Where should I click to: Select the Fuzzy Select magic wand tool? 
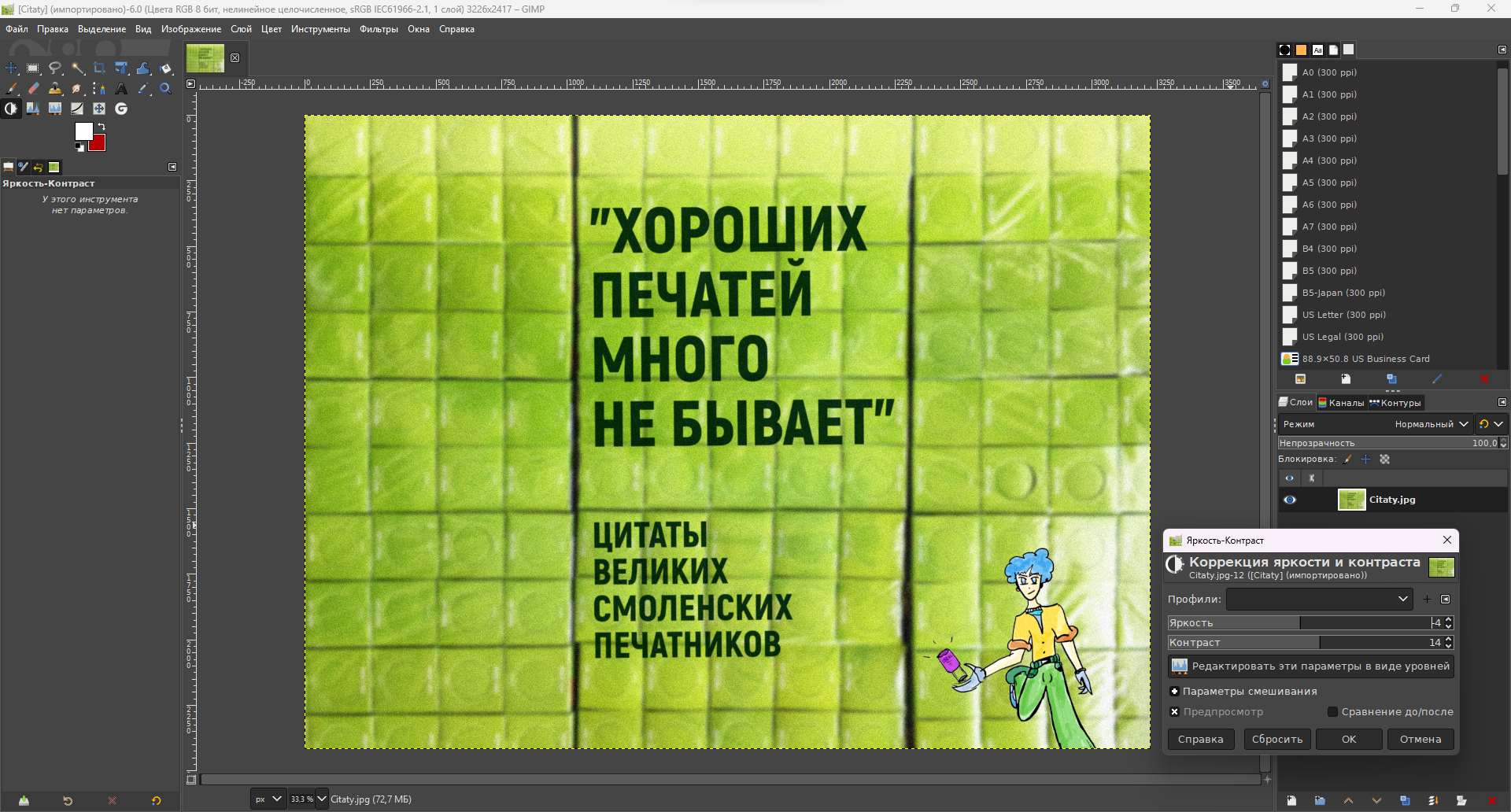(77, 68)
